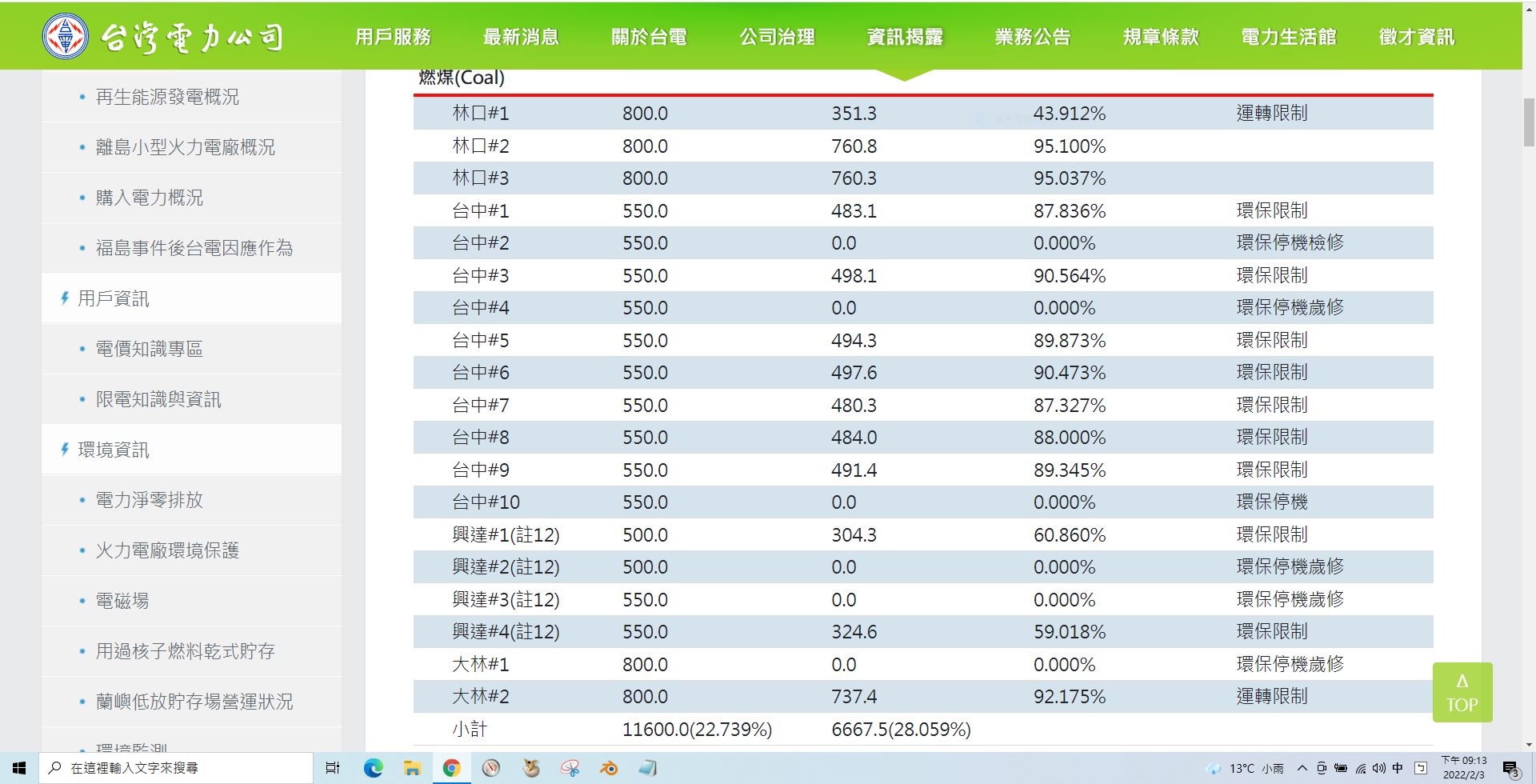This screenshot has height=784, width=1536.
Task: Show hidden system tray icons
Action: [x=1302, y=768]
